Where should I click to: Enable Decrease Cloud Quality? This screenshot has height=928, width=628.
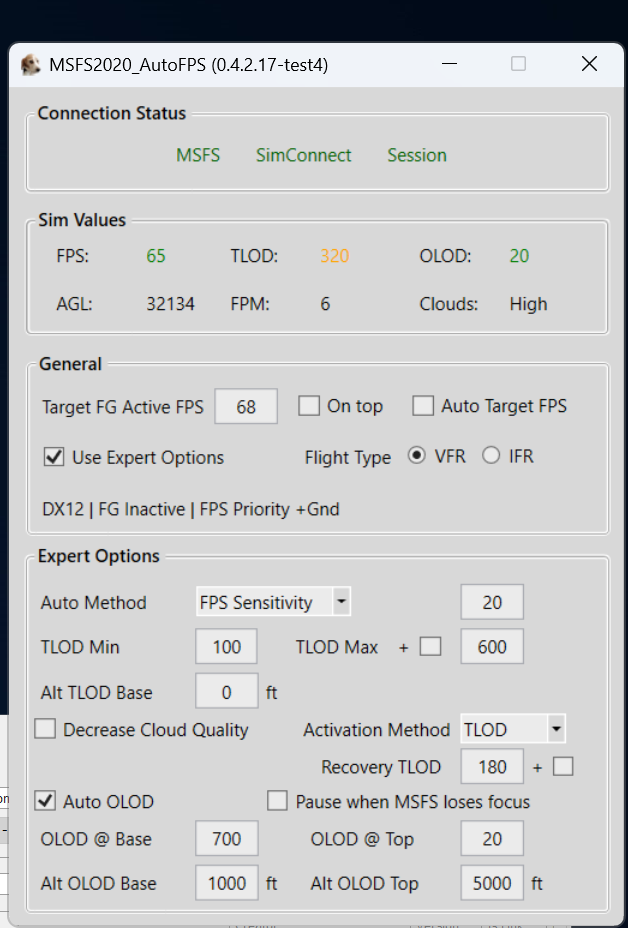pos(45,729)
